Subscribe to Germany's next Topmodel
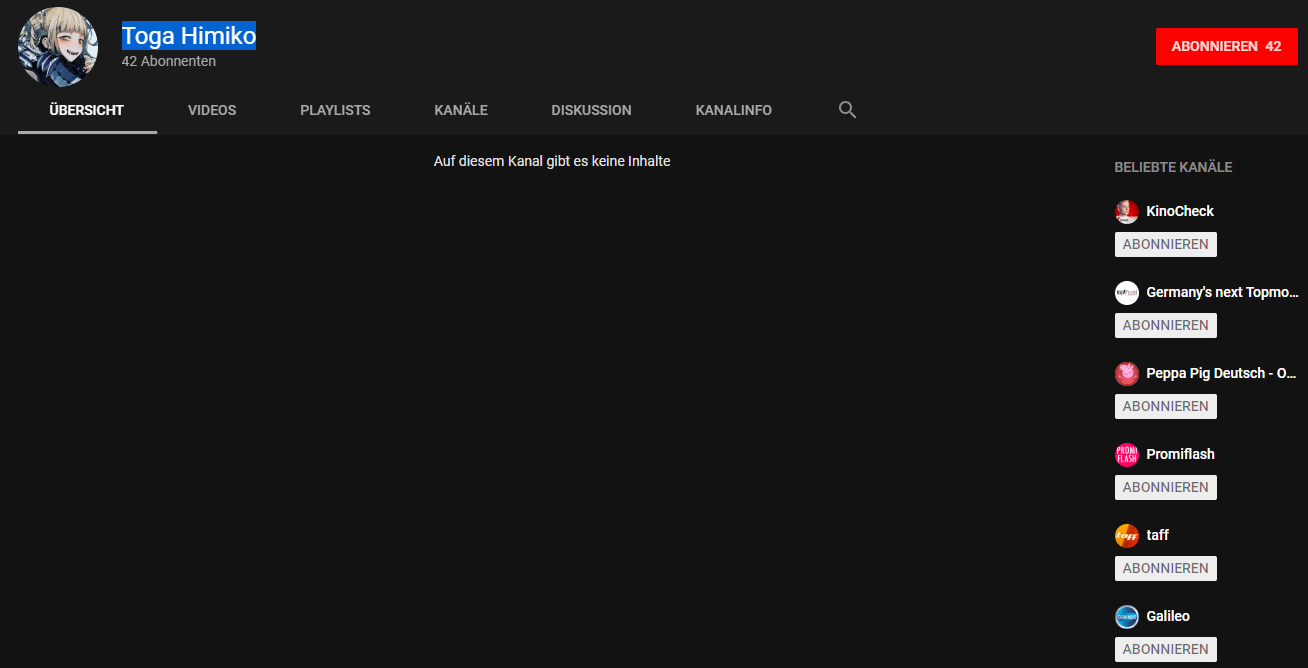Image resolution: width=1308 pixels, height=668 pixels. tap(1166, 325)
